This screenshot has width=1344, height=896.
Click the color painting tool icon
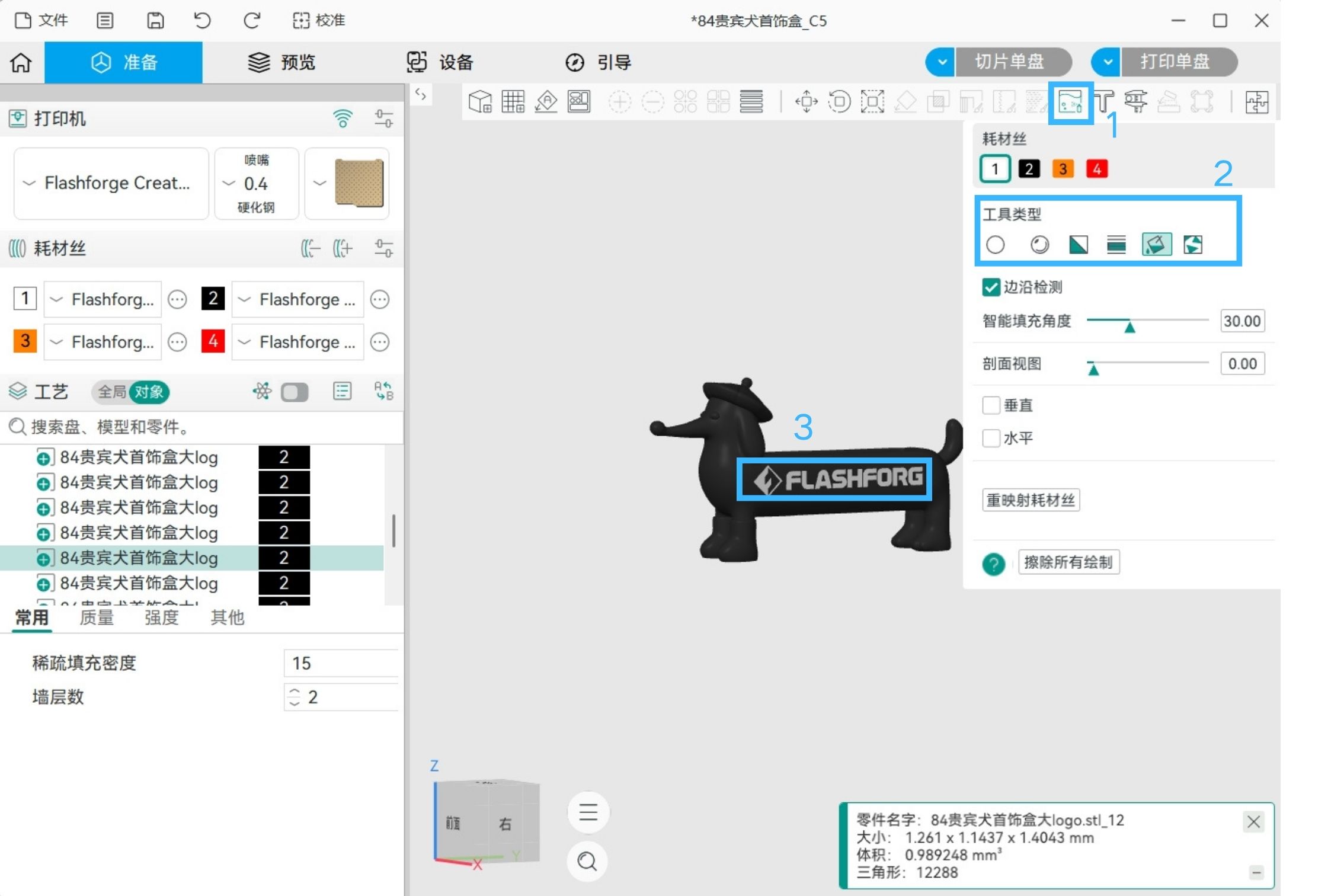coord(1070,102)
